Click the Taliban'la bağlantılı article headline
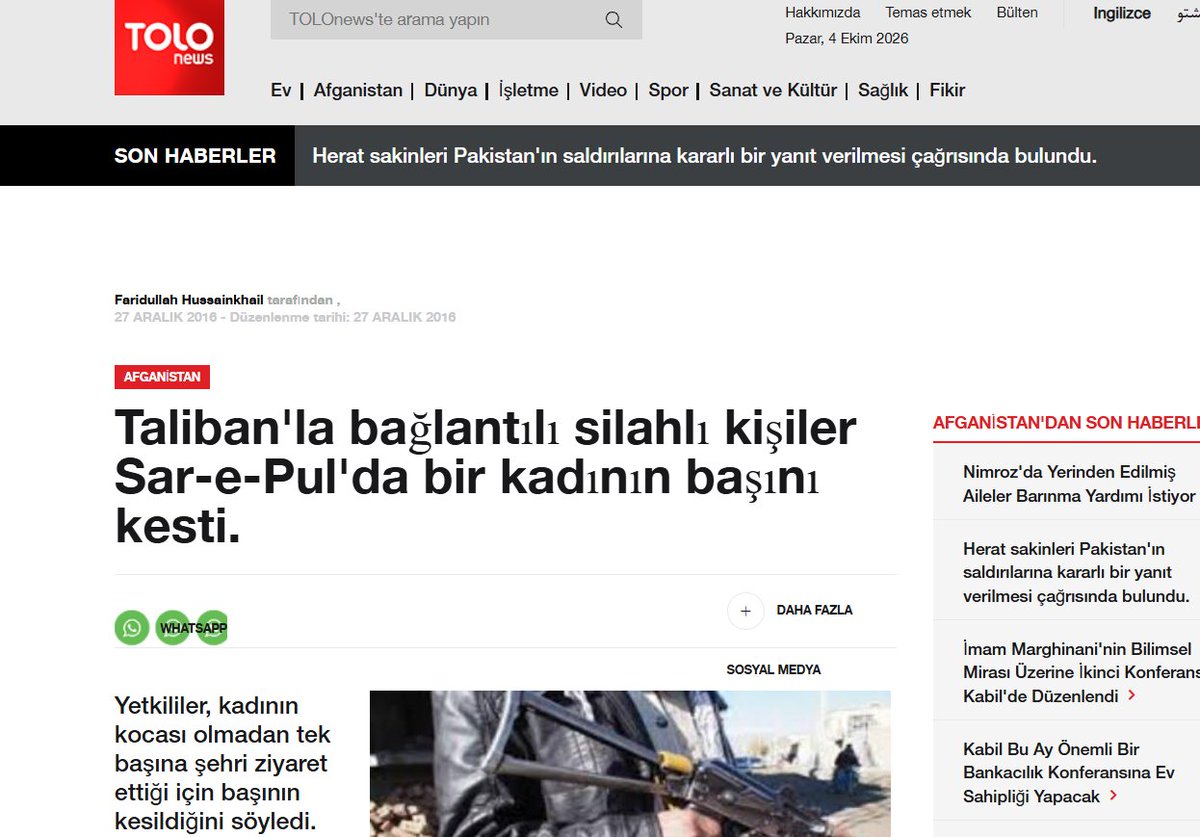The image size is (1200, 837). tap(487, 477)
